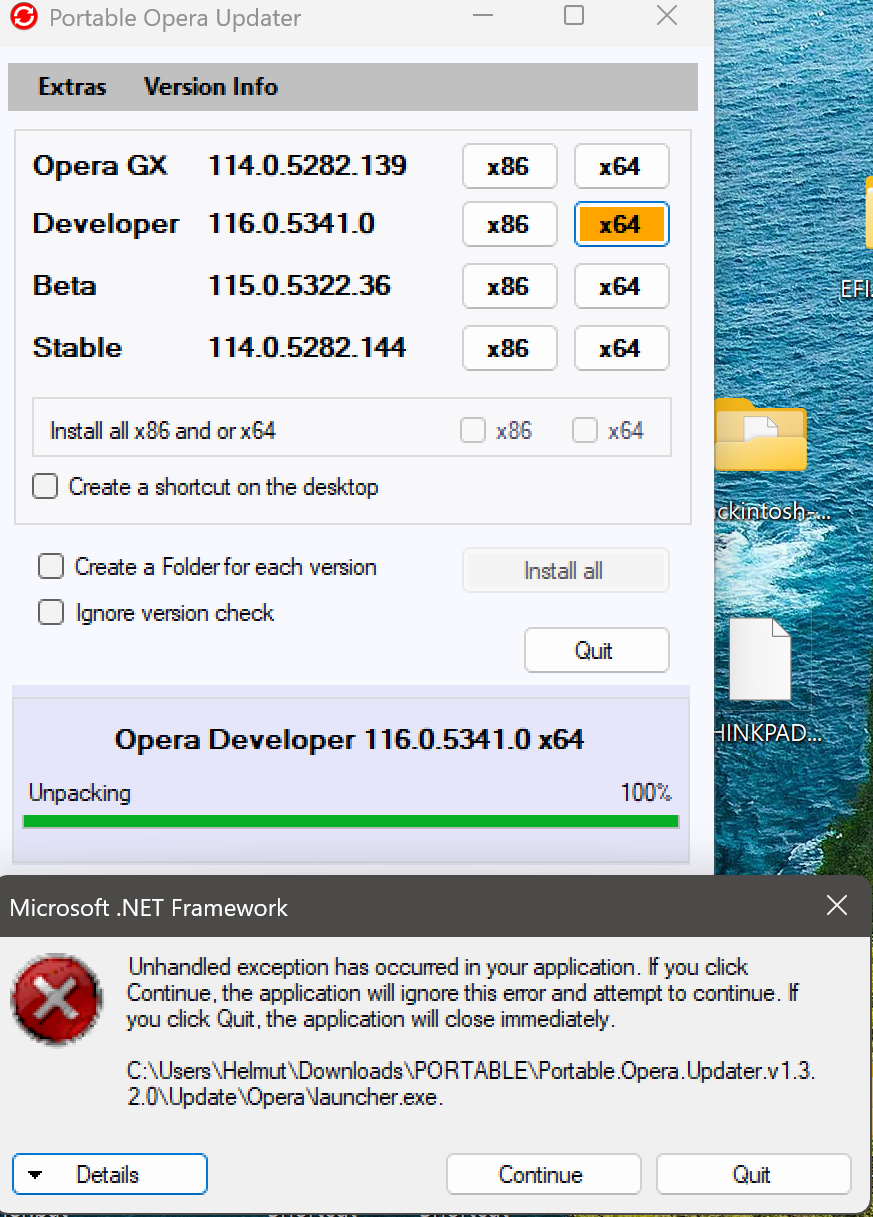Click the 100% progress value
873x1217 pixels.
coord(646,794)
